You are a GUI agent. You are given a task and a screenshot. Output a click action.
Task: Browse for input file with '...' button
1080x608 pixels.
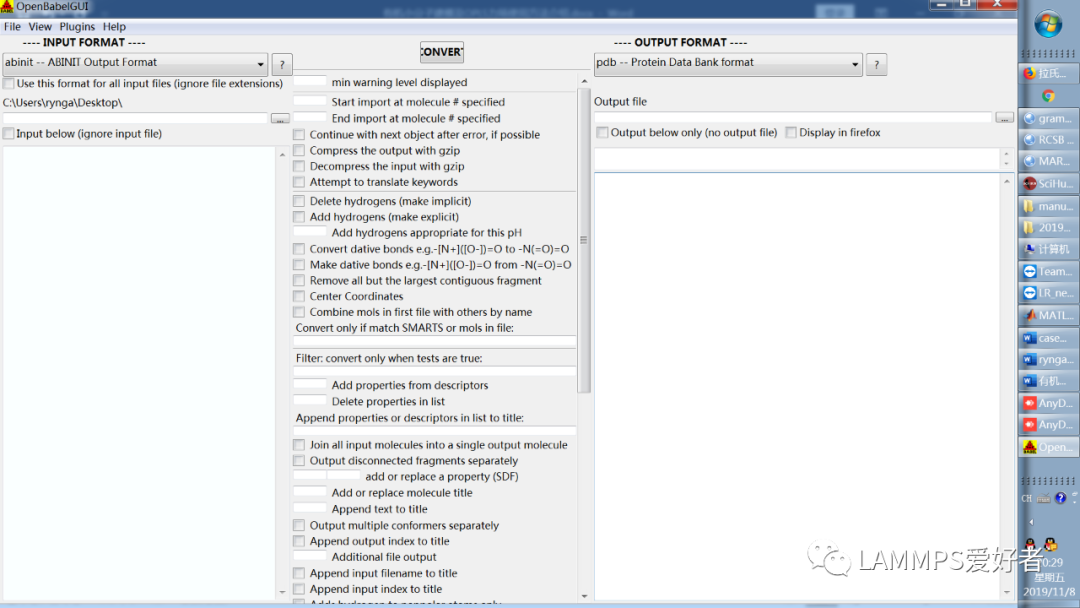[x=280, y=118]
